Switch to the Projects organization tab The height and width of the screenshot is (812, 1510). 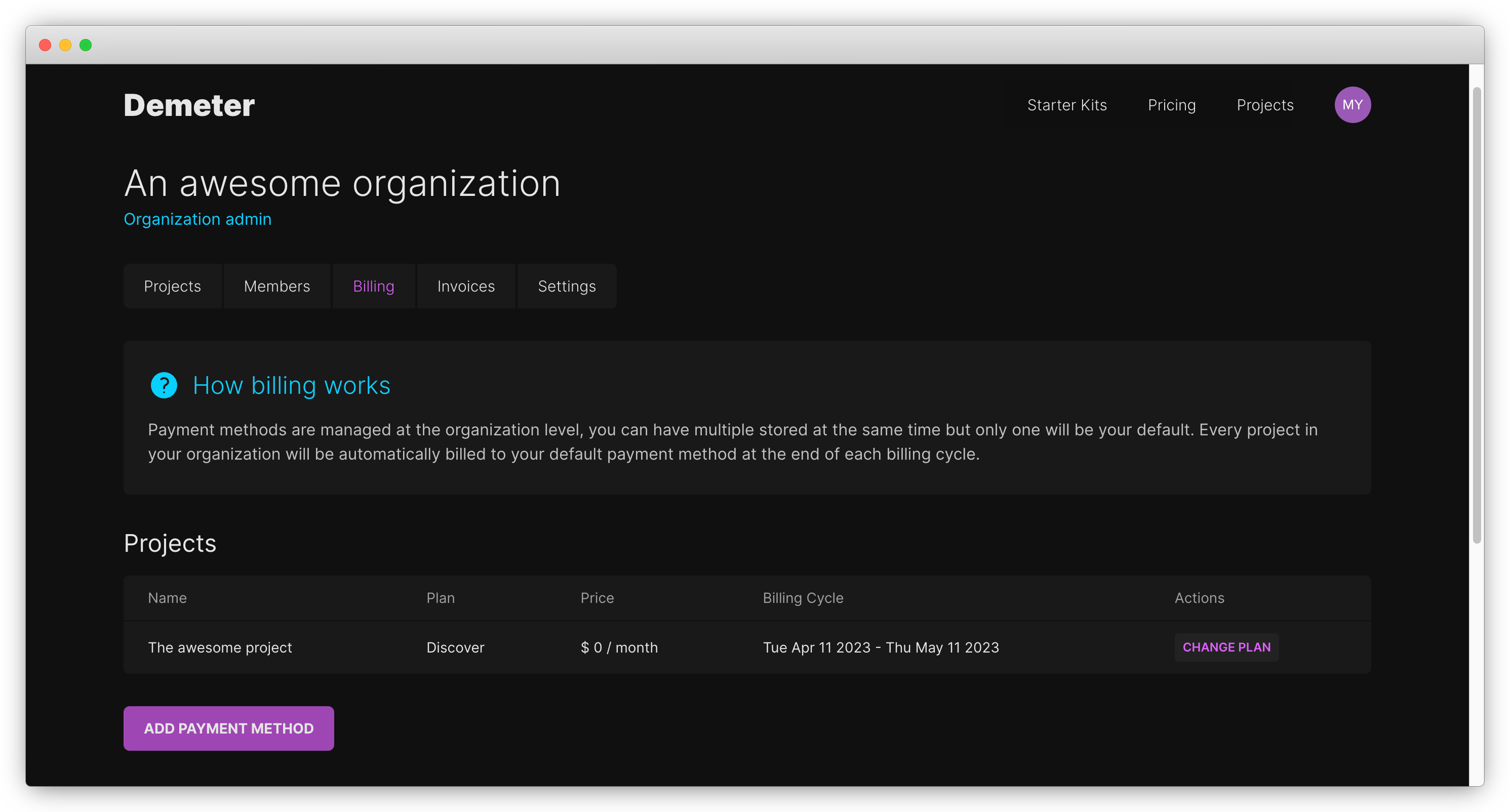tap(172, 286)
